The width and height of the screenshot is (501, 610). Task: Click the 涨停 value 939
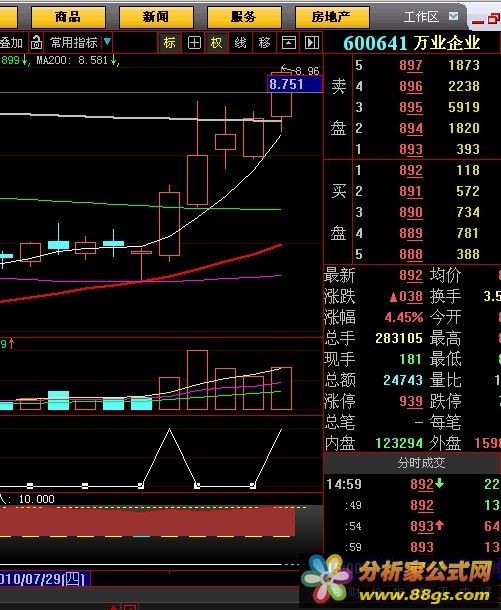[x=411, y=401]
